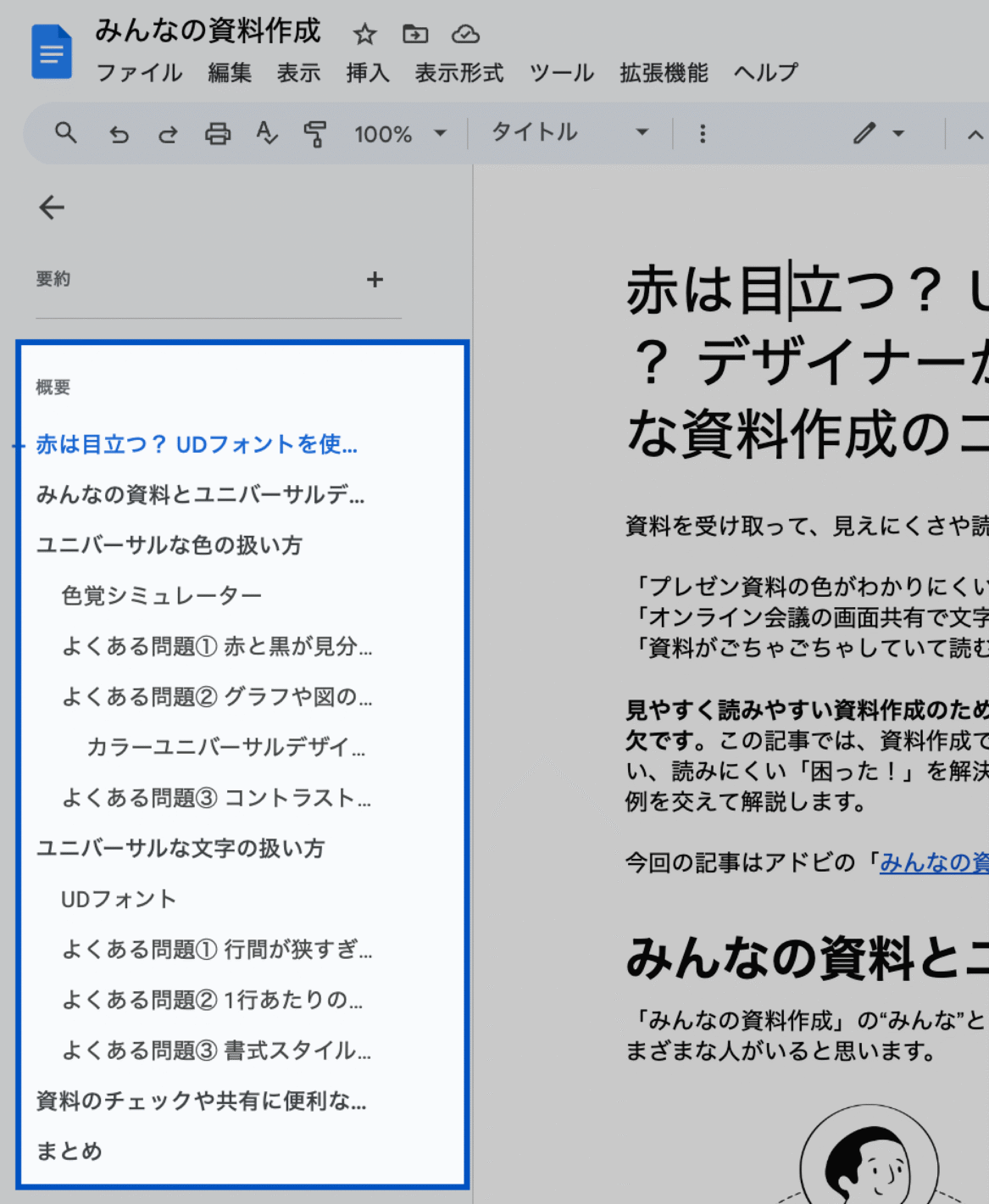Open the 編集 menu
This screenshot has height=1204, width=989.
(230, 73)
